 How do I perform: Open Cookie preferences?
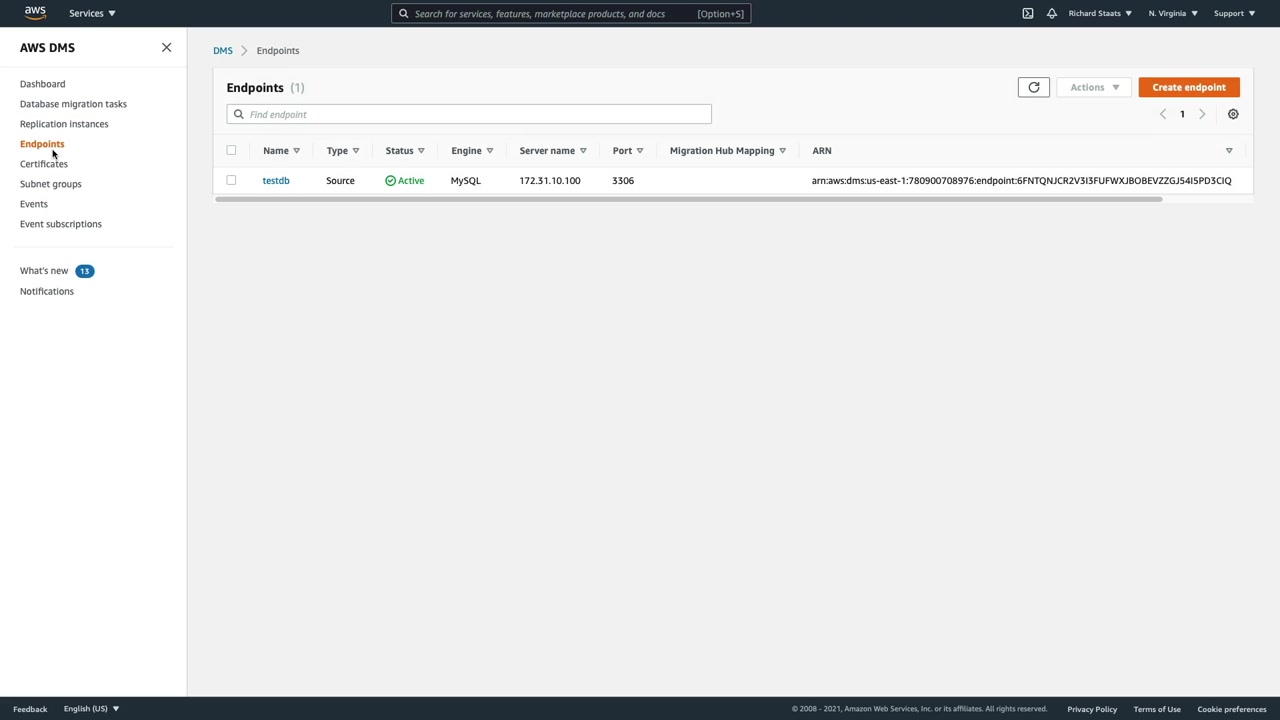(x=1232, y=709)
